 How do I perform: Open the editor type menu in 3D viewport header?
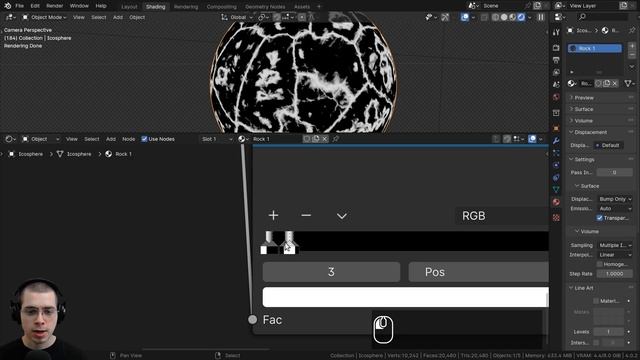coord(10,17)
